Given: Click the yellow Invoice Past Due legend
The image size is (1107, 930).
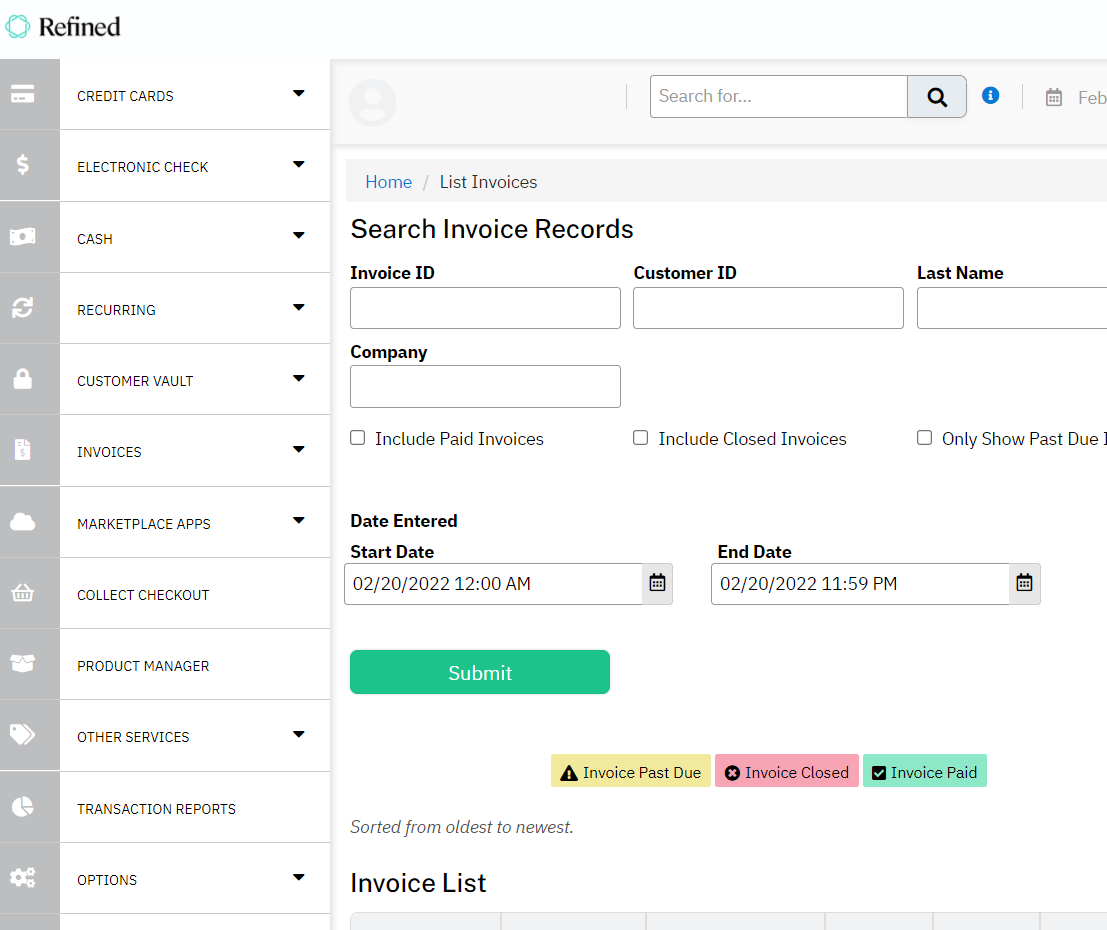Looking at the screenshot, I should [x=630, y=771].
